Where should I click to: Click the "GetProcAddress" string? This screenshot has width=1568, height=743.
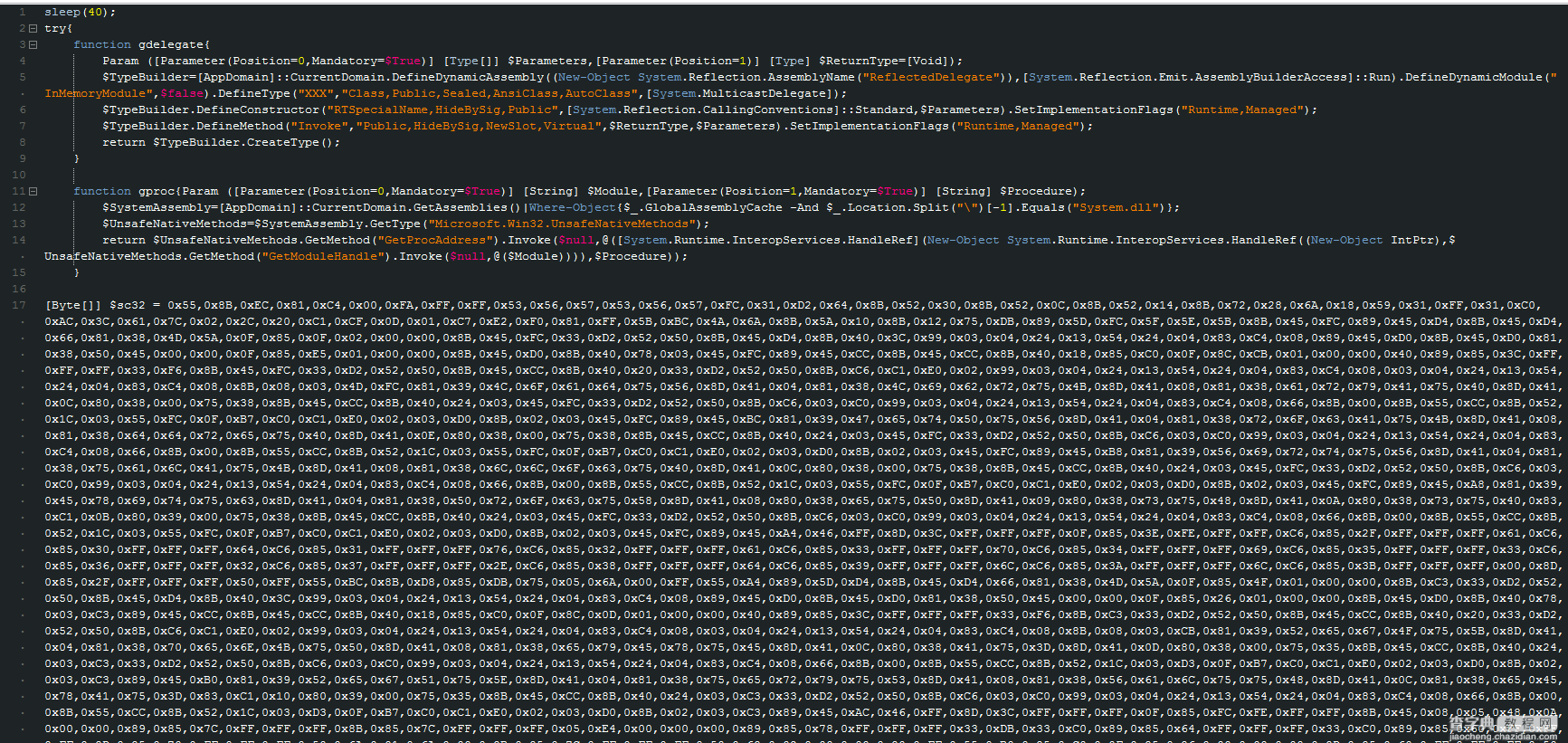(435, 240)
